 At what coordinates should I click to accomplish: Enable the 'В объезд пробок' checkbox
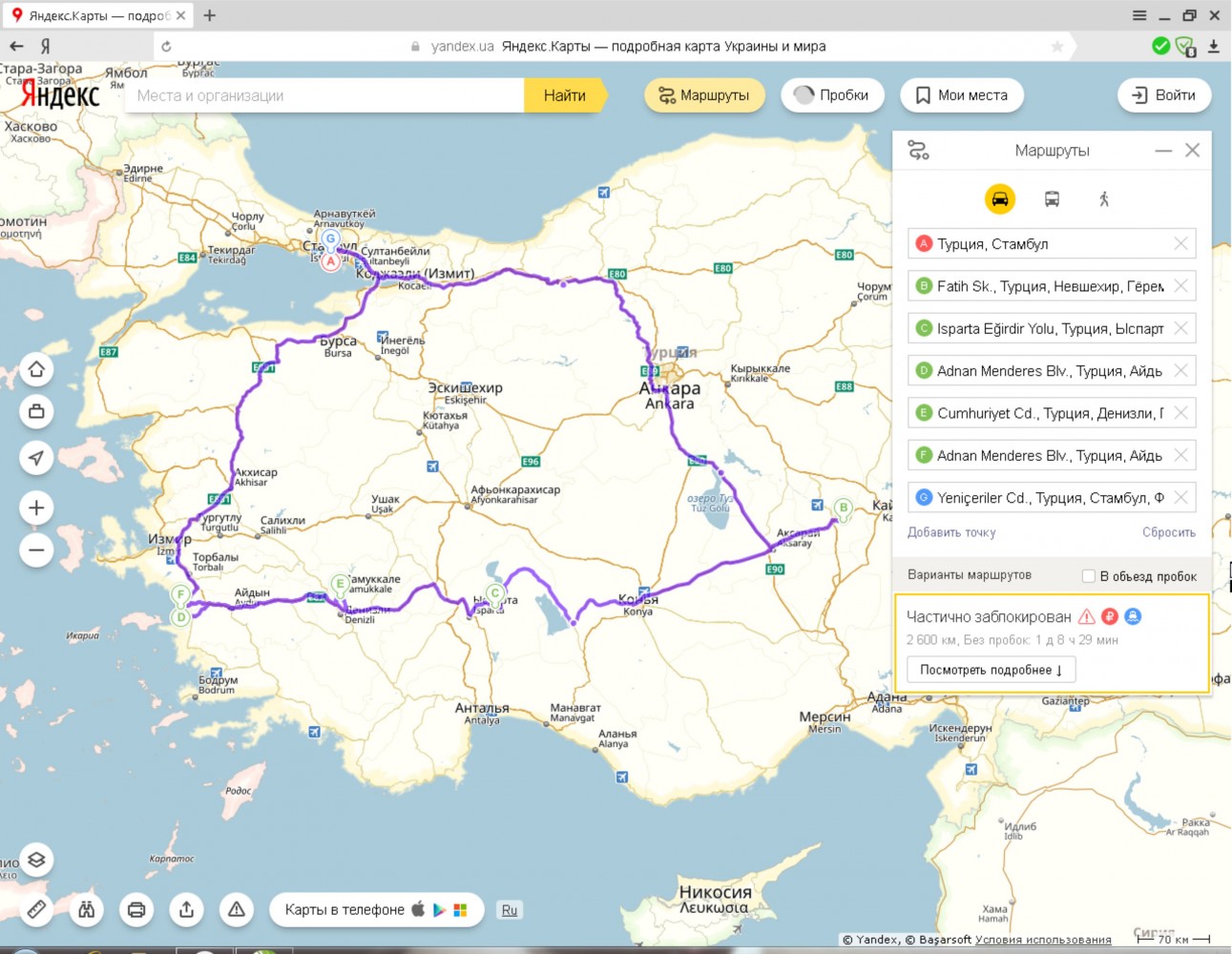[x=1088, y=575]
